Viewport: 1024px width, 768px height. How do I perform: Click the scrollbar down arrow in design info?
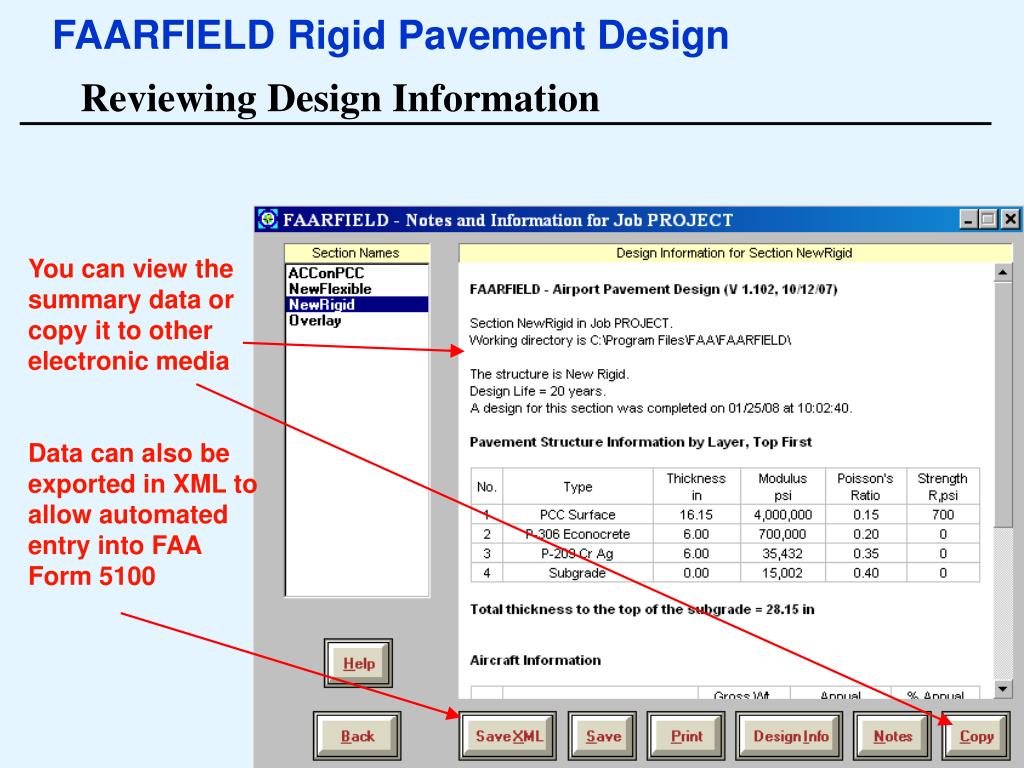1002,688
